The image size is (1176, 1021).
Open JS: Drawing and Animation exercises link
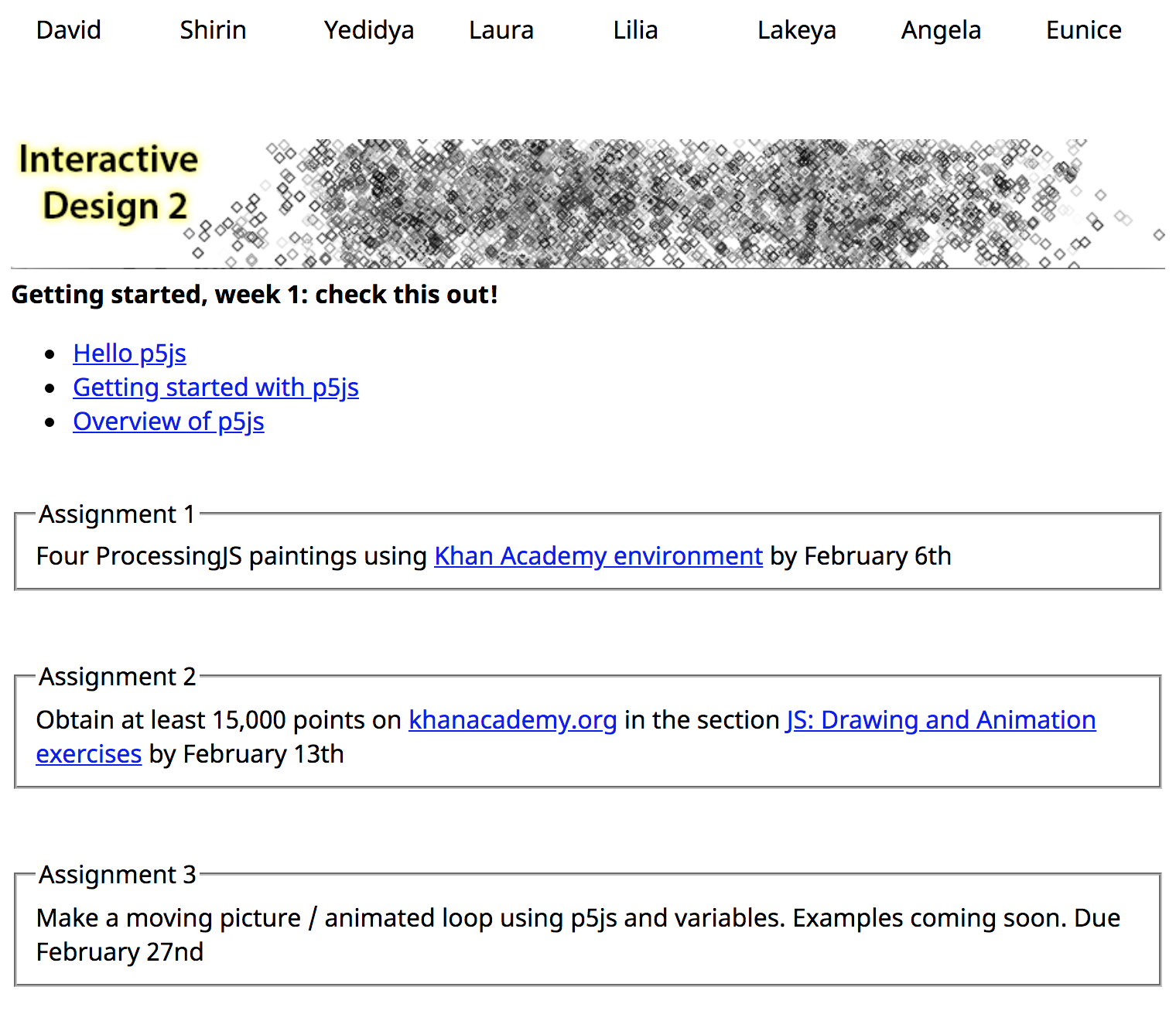point(940,720)
